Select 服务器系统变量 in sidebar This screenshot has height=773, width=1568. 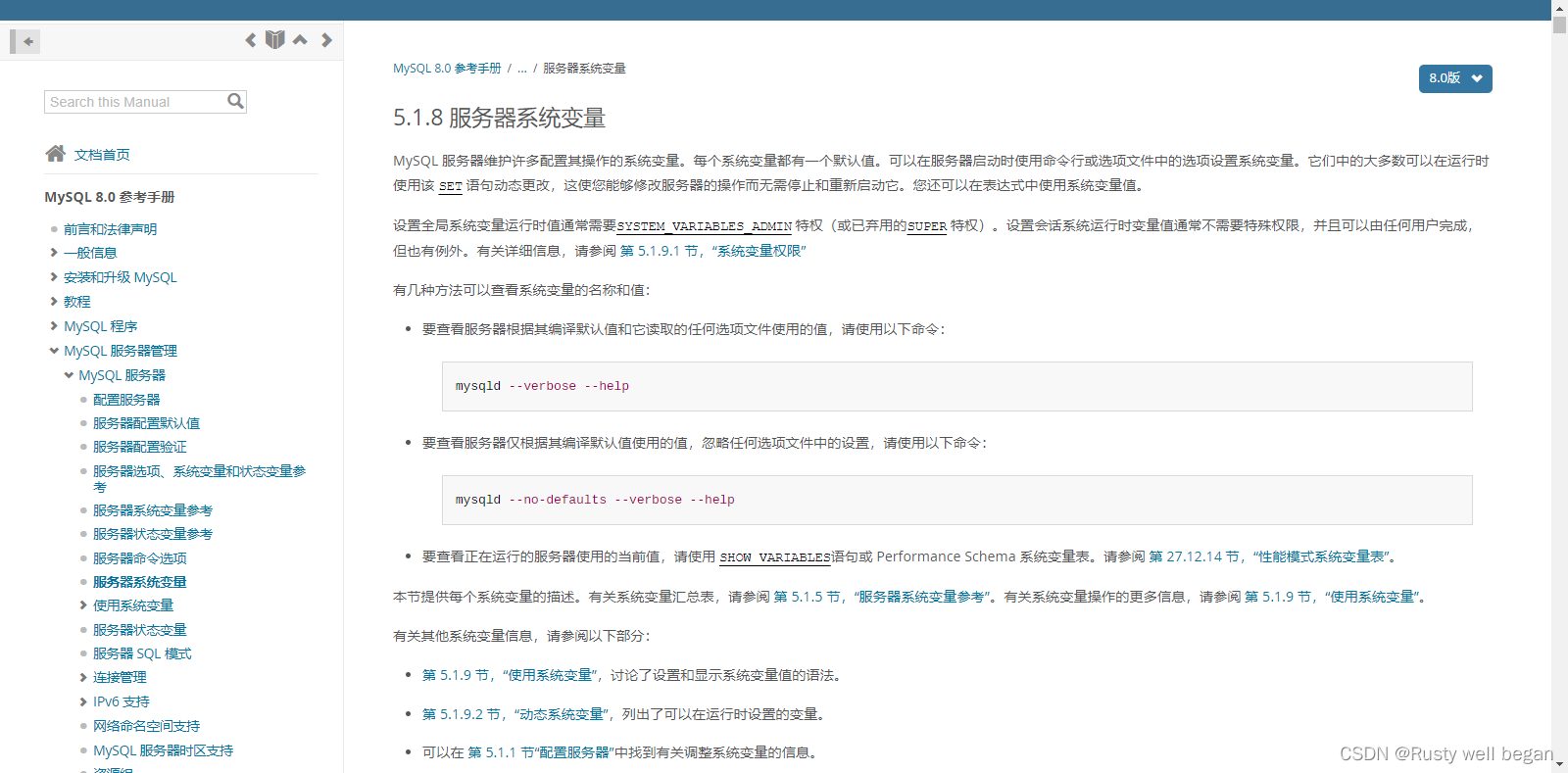[139, 582]
